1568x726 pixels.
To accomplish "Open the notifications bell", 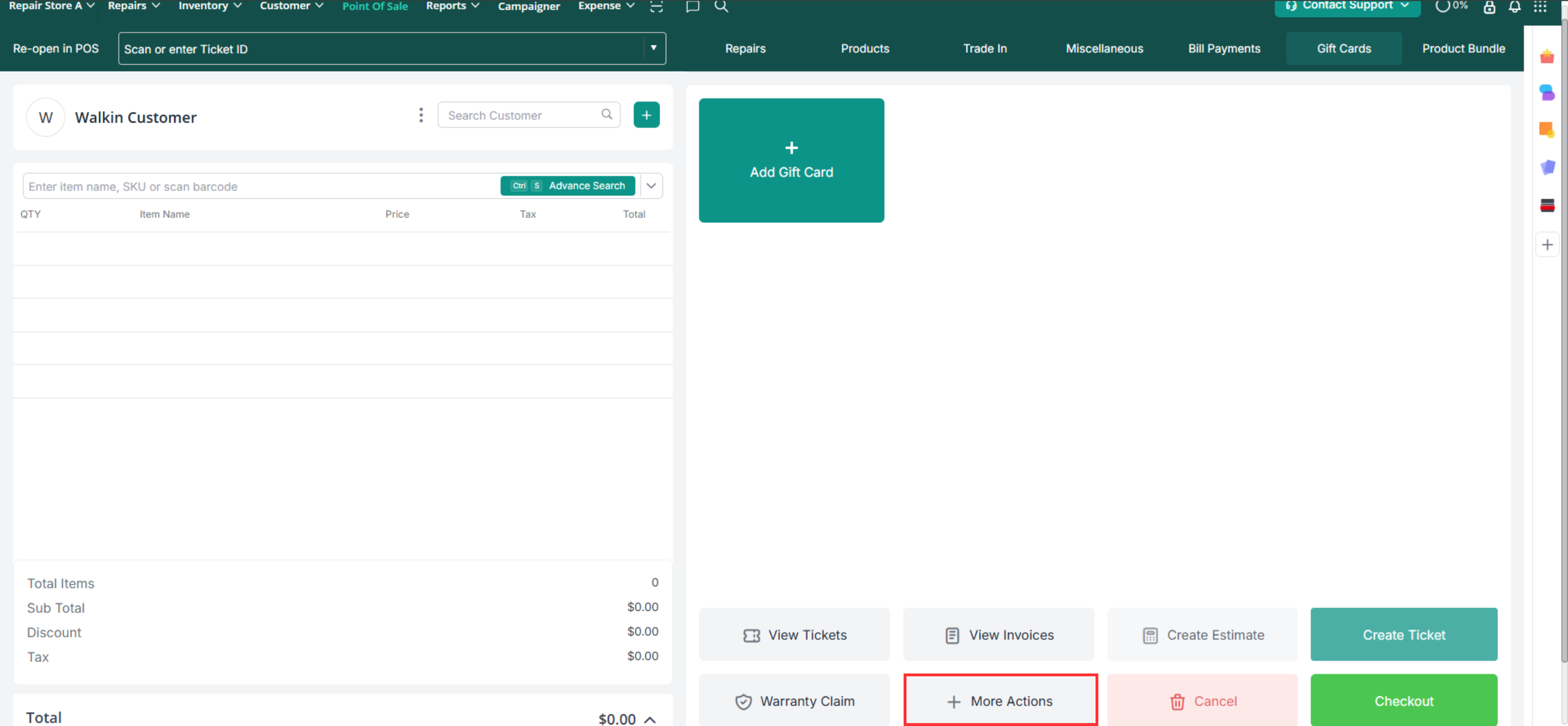I will click(1515, 7).
